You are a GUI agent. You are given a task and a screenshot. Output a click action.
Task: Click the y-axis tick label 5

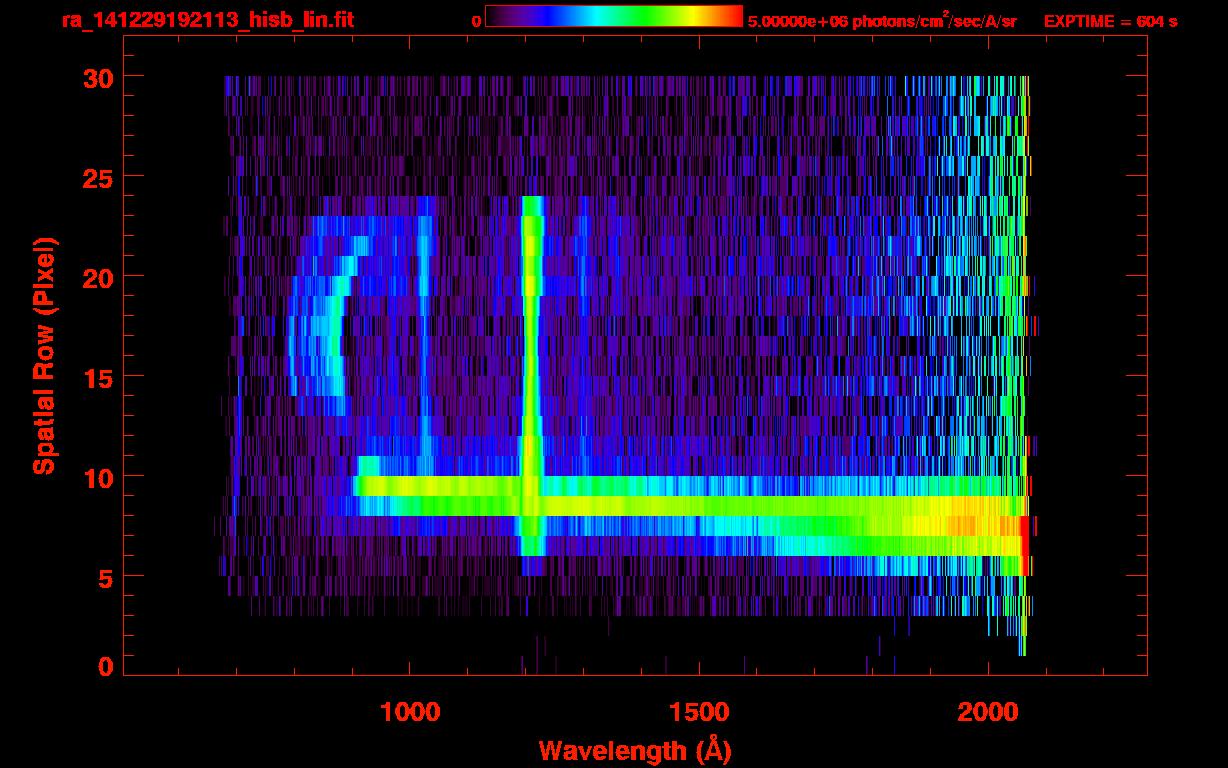coord(104,577)
